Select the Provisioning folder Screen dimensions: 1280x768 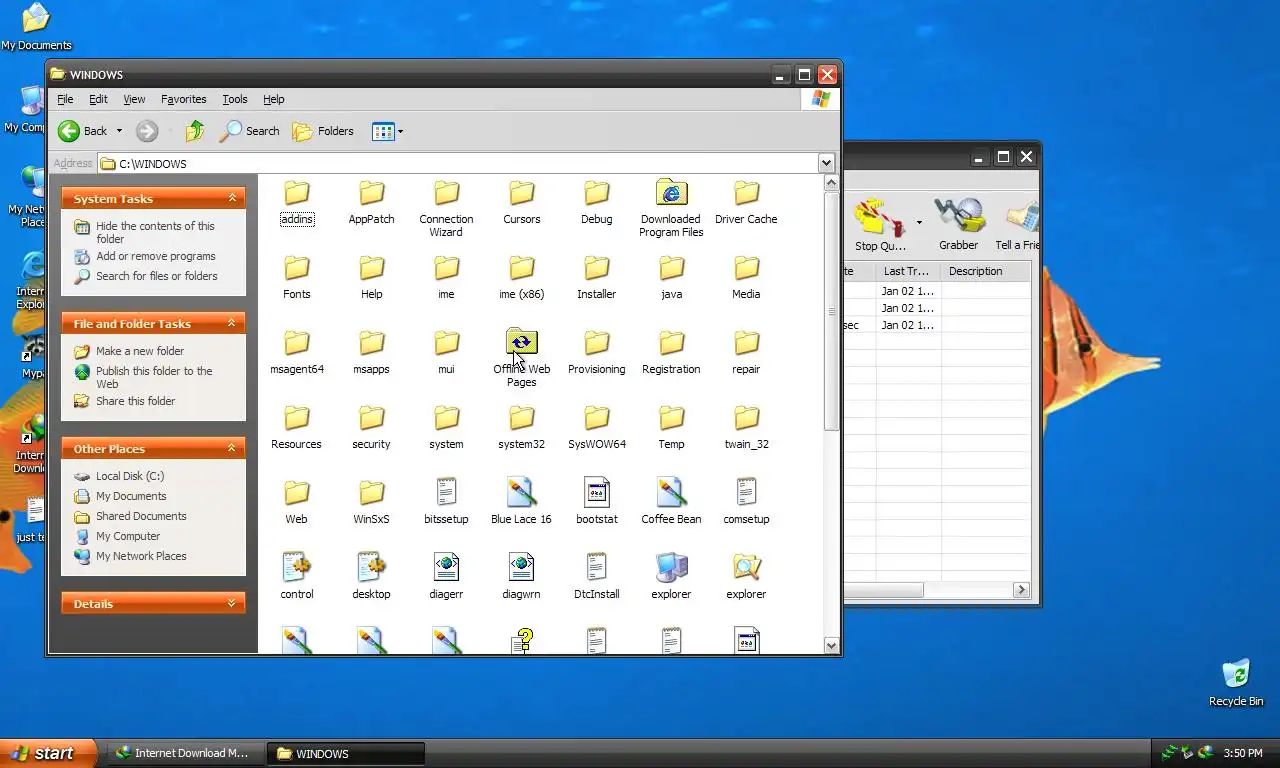(x=596, y=351)
